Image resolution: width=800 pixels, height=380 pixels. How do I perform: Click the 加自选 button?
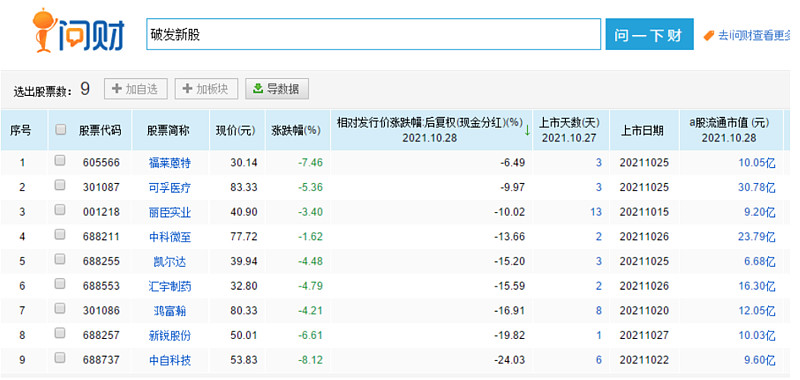pos(136,89)
